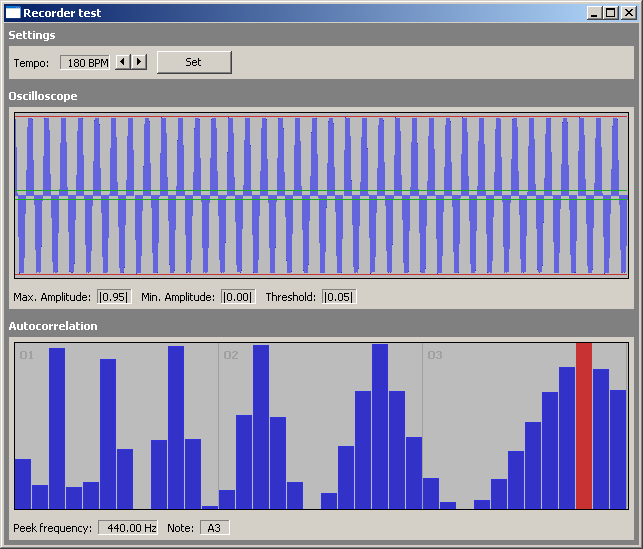This screenshot has width=643, height=549.
Task: Decrease tempo with the left arrow
Action: point(123,62)
